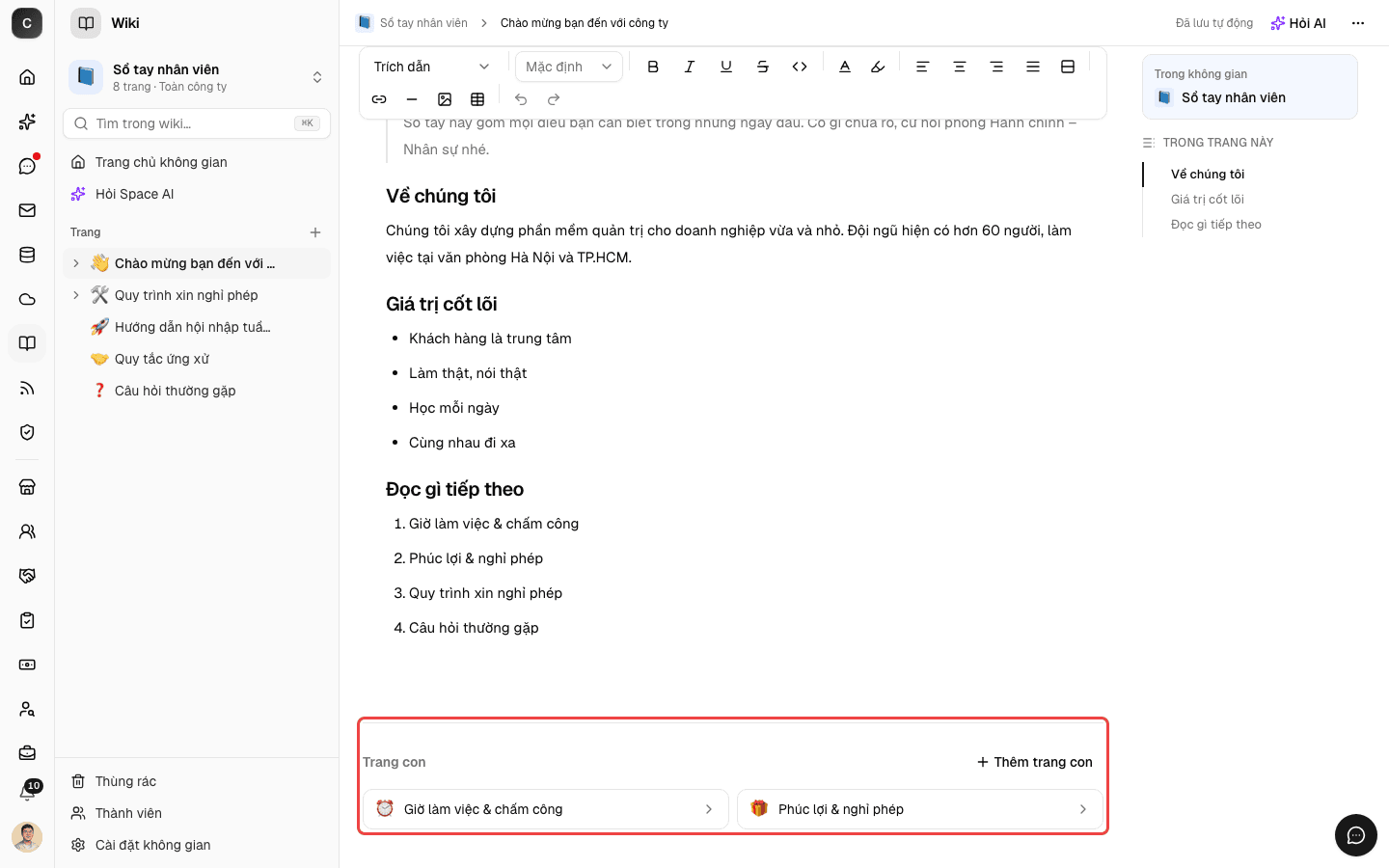Open Giờ làm việc & chấm công child page
Image resolution: width=1389 pixels, height=868 pixels.
[x=546, y=809]
